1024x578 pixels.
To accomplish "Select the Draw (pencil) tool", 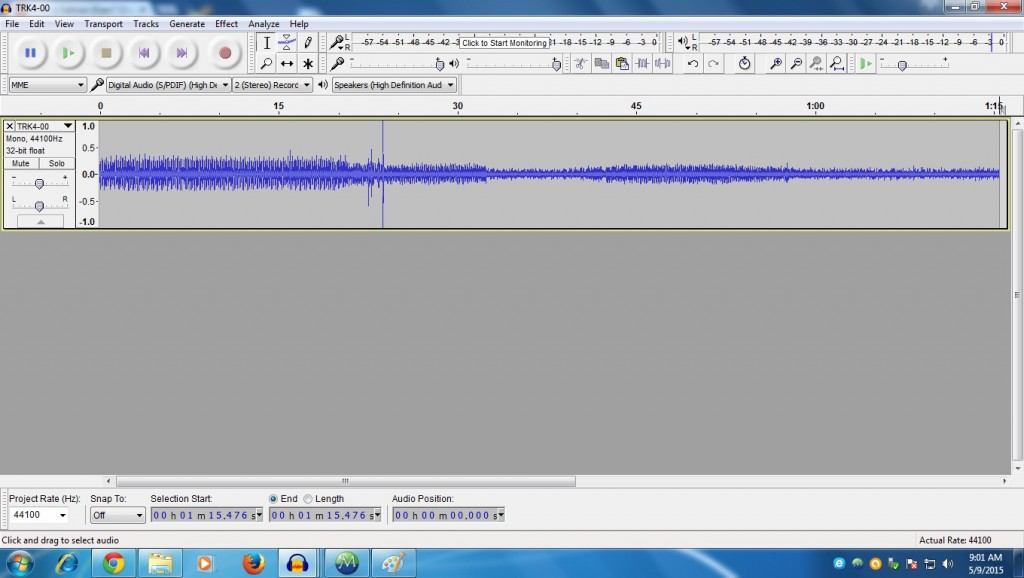I will point(307,43).
